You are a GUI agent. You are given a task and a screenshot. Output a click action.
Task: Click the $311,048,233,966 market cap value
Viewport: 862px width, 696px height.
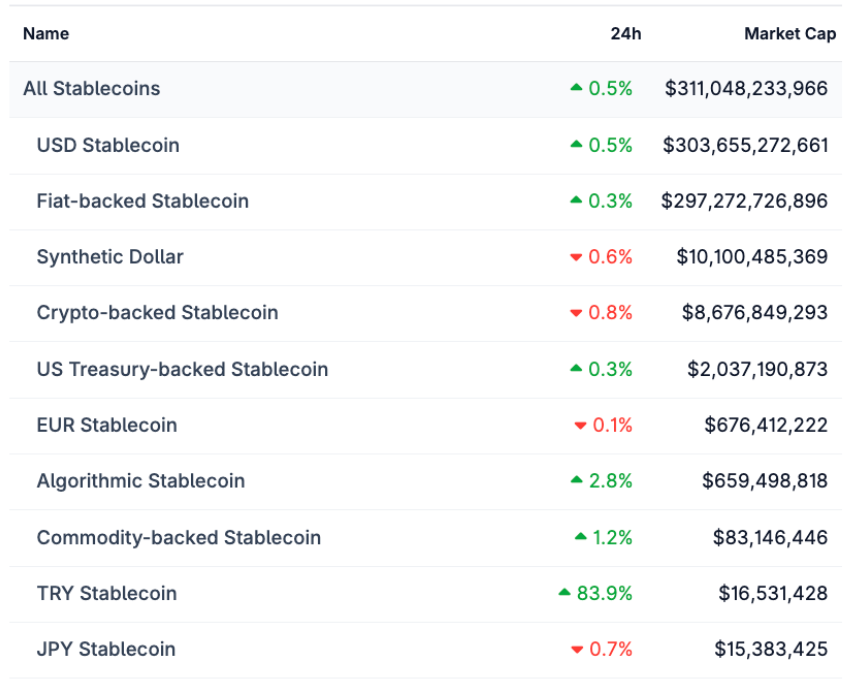(746, 88)
